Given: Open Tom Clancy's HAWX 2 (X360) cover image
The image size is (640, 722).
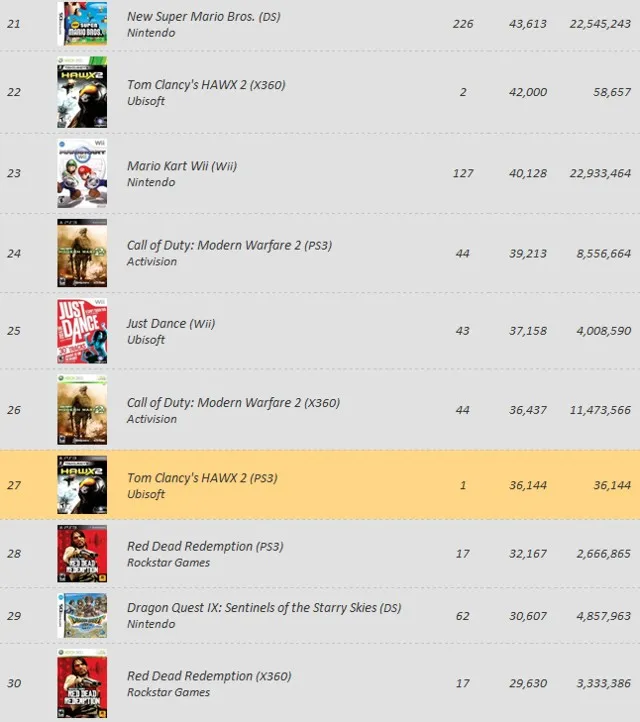Looking at the screenshot, I should pyautogui.click(x=82, y=93).
